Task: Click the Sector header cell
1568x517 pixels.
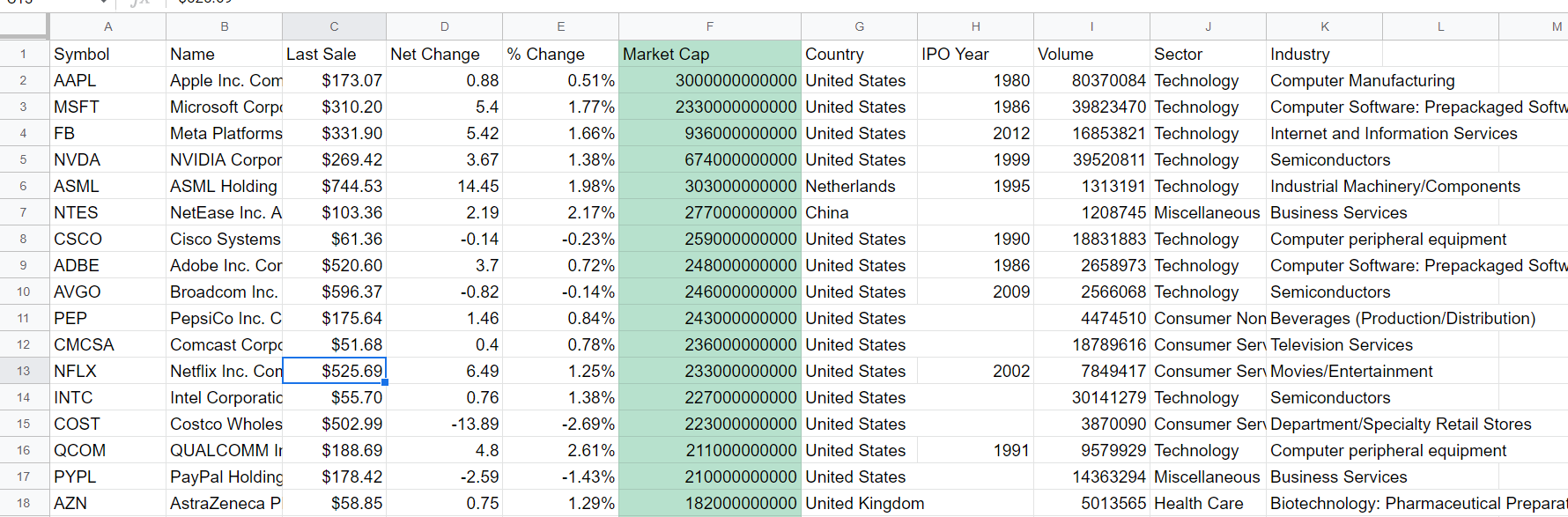Action: point(1209,54)
